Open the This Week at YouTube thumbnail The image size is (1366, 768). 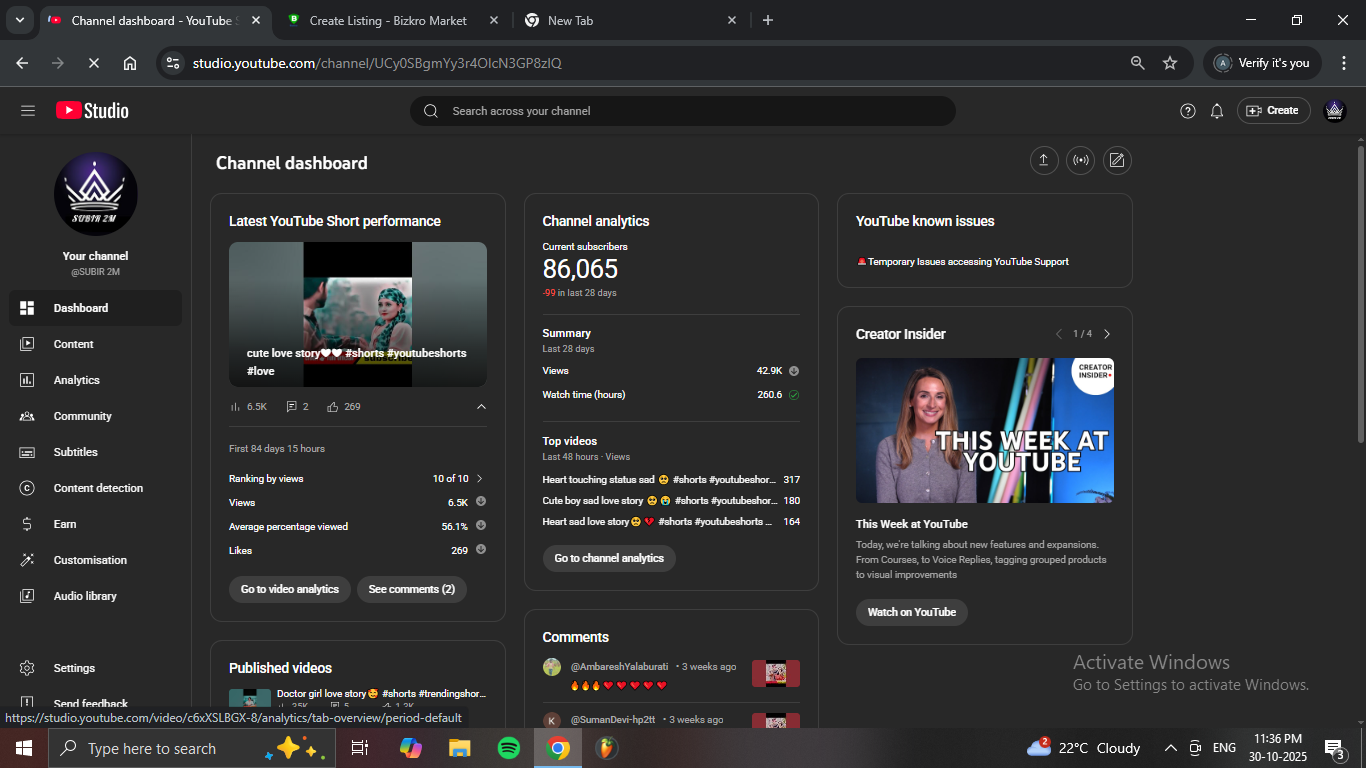984,430
